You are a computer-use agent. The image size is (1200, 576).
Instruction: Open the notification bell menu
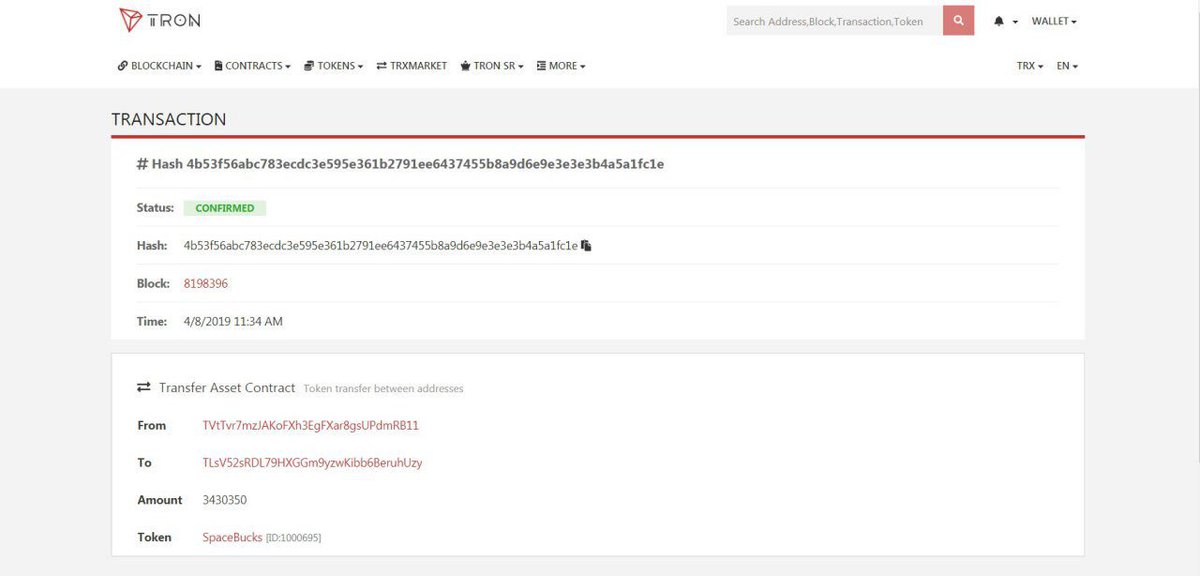pos(1005,21)
